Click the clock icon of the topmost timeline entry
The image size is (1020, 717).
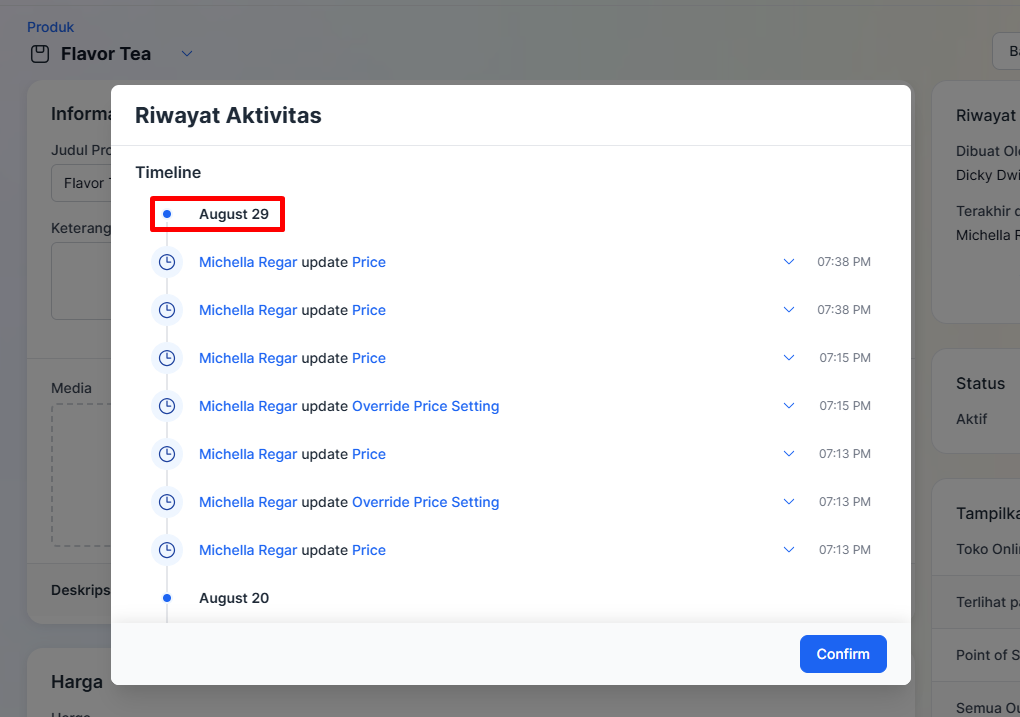point(167,262)
